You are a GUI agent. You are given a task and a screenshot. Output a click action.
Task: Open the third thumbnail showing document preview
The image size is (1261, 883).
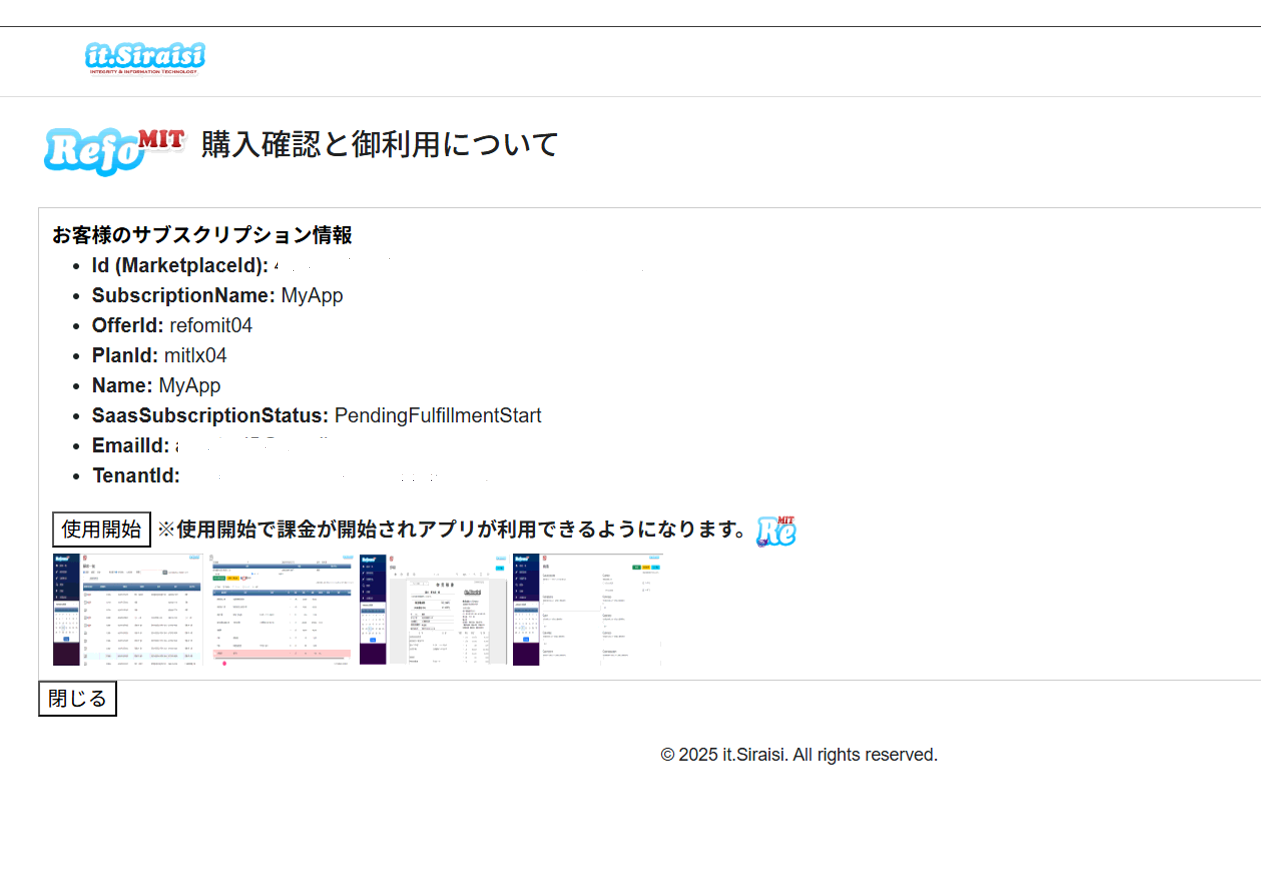[x=433, y=609]
